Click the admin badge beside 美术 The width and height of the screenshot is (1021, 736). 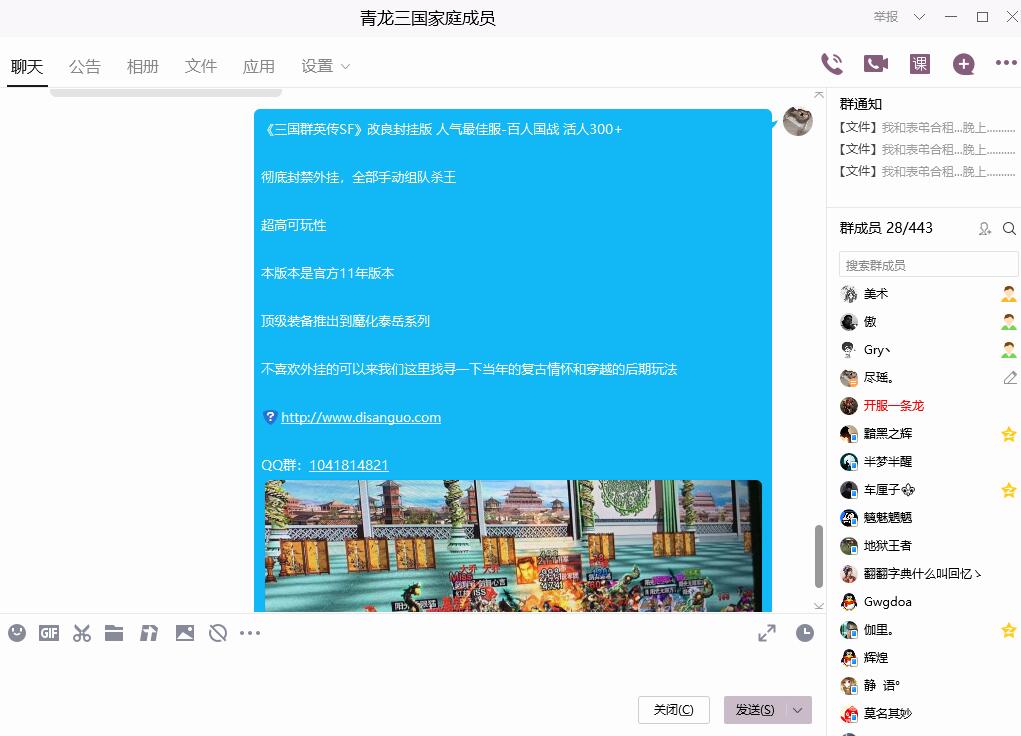[1009, 294]
